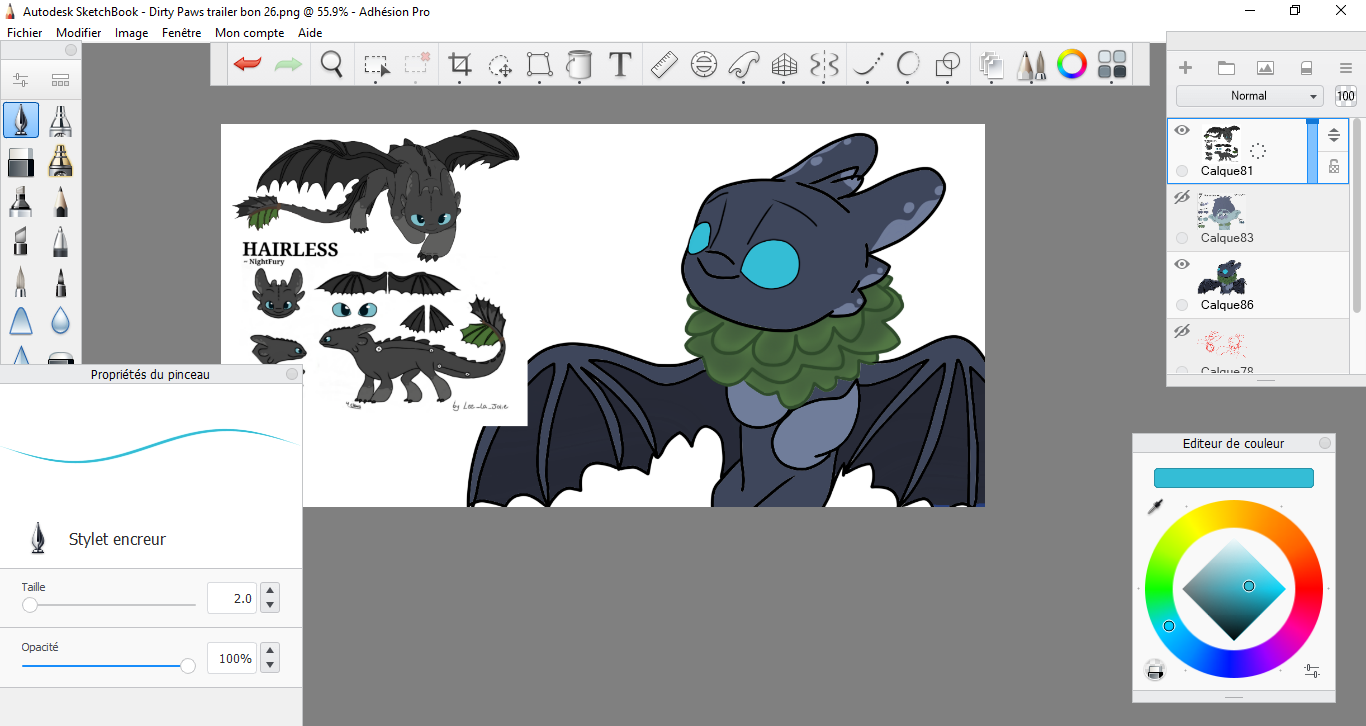Show hidden layer Calque83
Viewport: 1366px width, 726px height.
pyautogui.click(x=1182, y=197)
